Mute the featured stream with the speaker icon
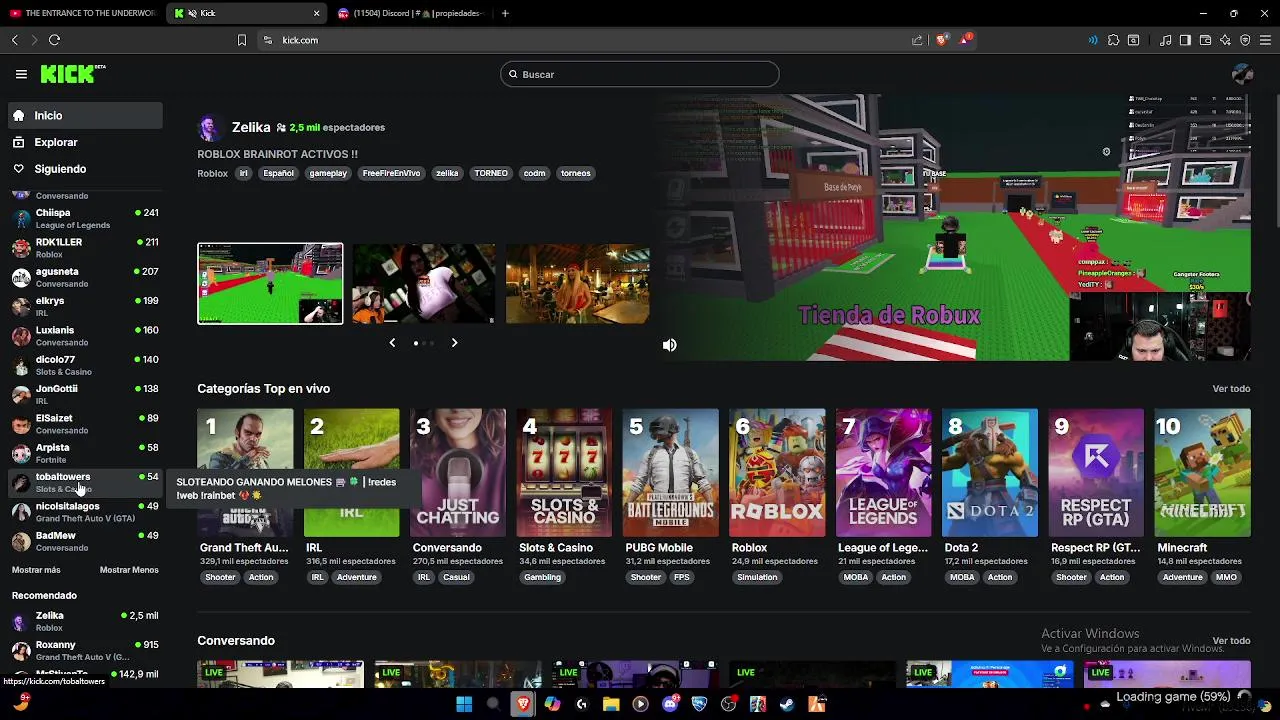This screenshot has width=1280, height=720. [x=669, y=345]
